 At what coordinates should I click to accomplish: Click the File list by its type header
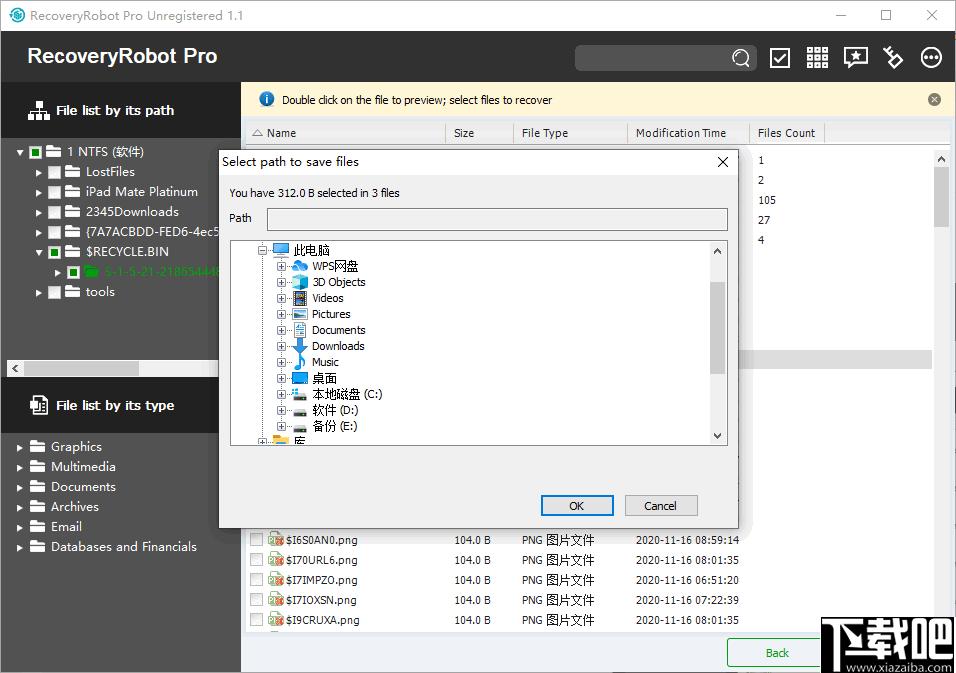tap(115, 405)
